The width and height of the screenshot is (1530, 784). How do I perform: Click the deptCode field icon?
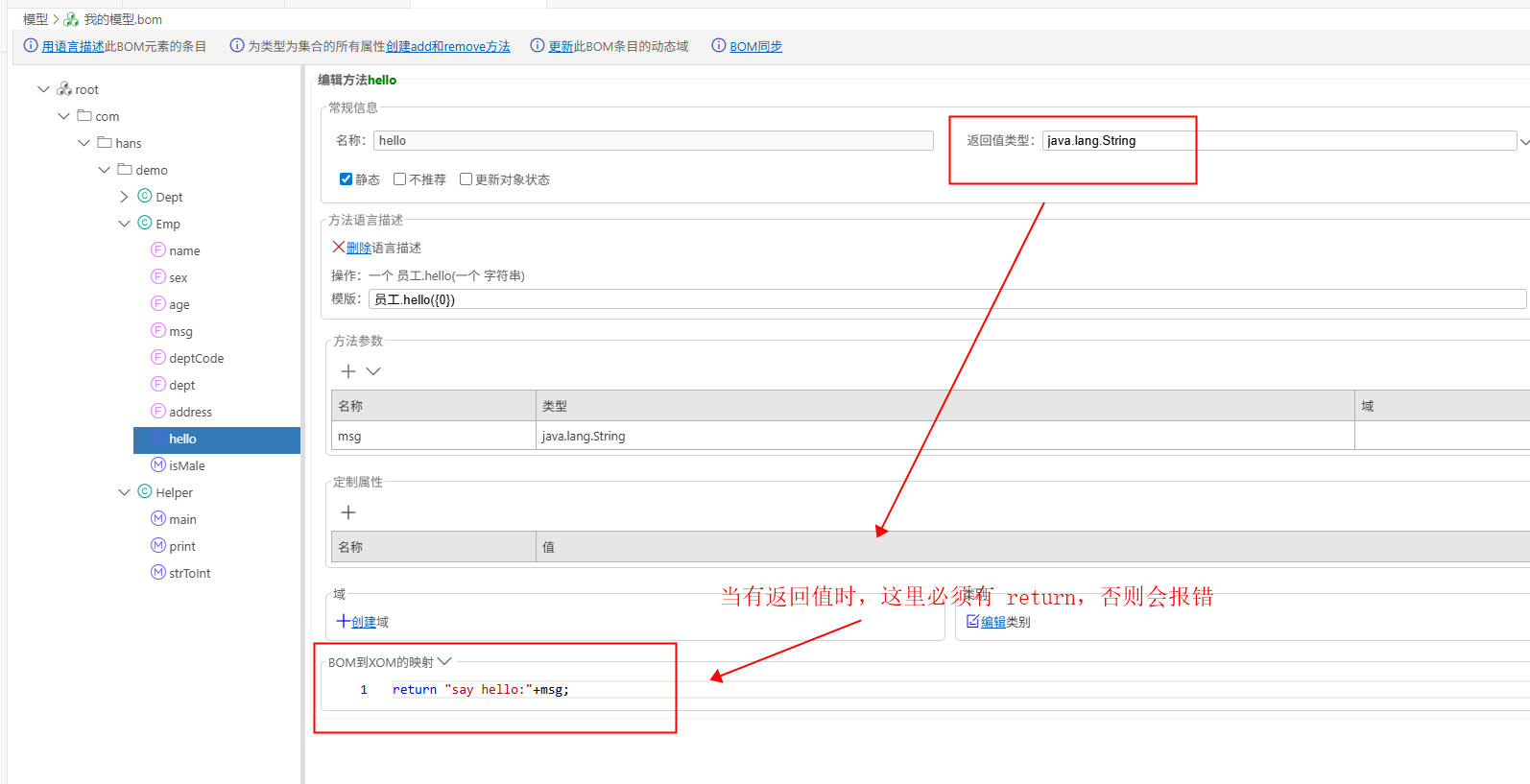coord(158,357)
